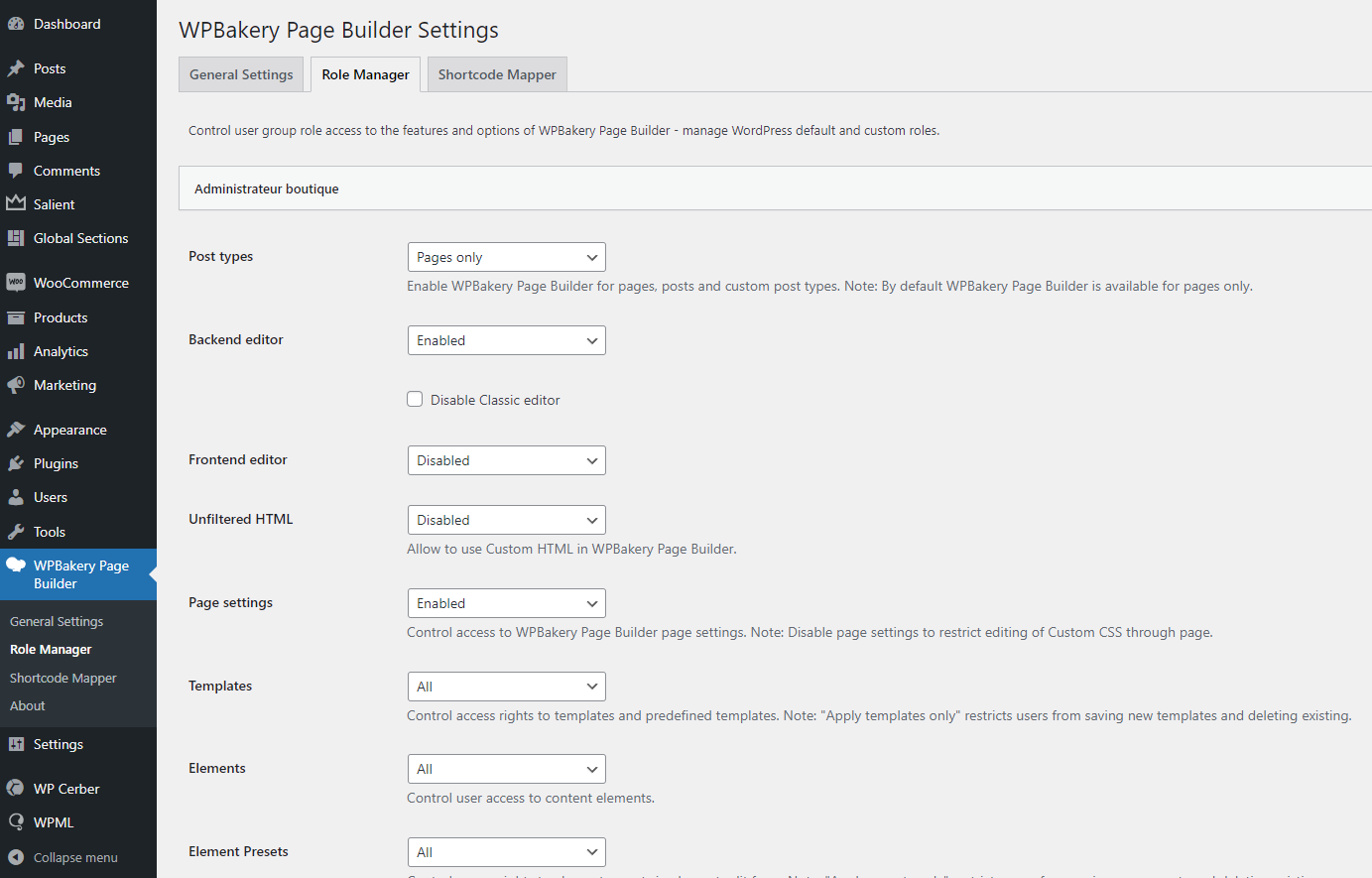Click the Posts pushpin icon
This screenshot has width=1372, height=878.
pos(16,68)
